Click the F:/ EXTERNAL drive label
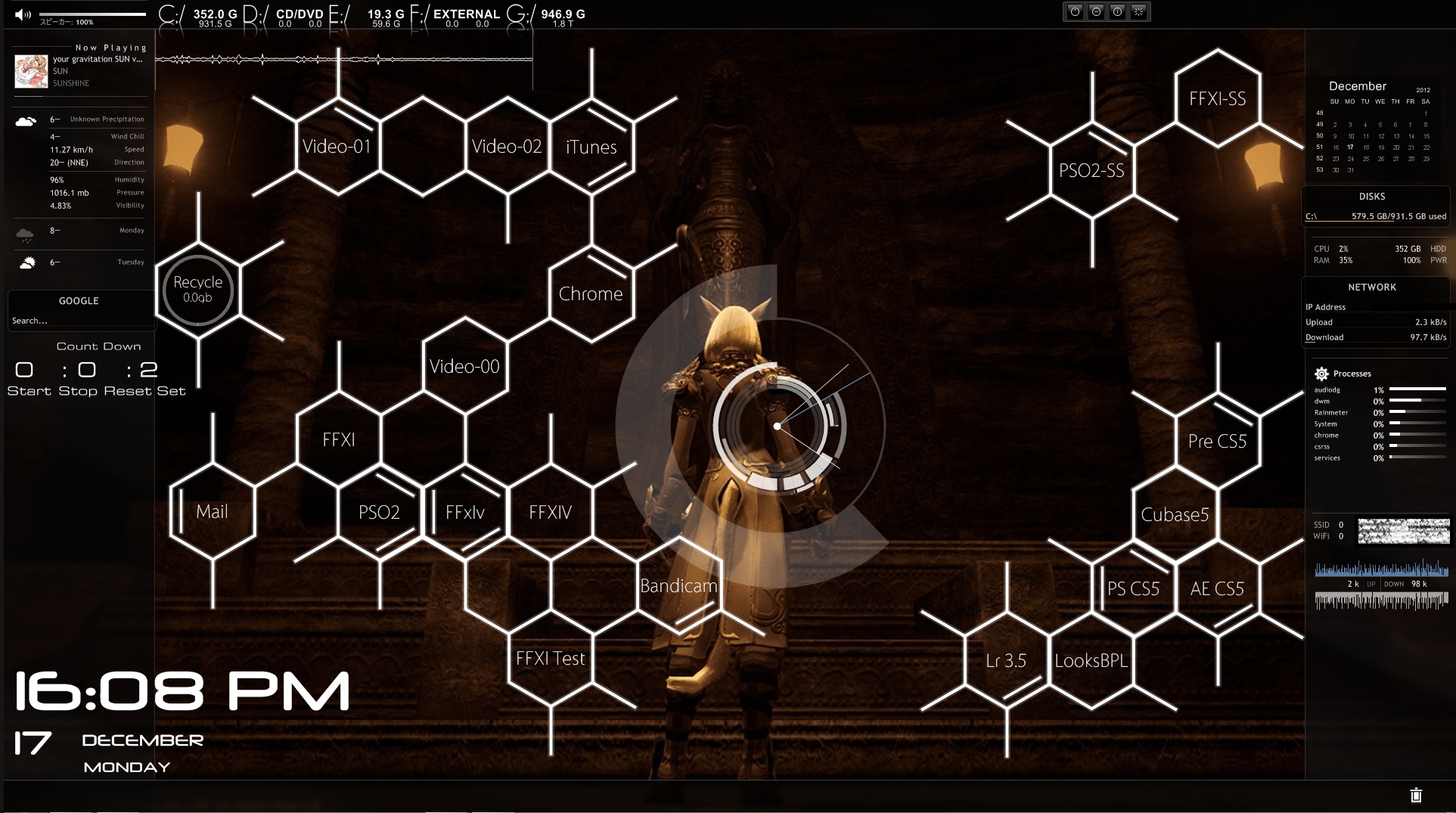 pyautogui.click(x=419, y=15)
